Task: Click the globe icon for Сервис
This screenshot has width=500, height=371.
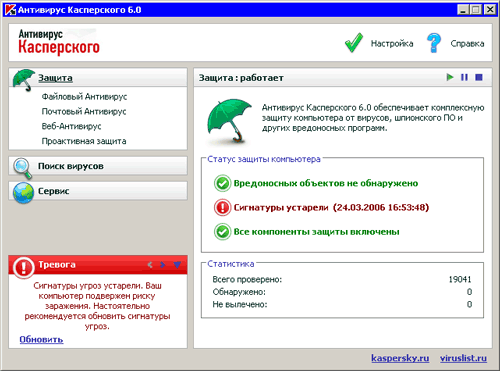Action: 23,192
